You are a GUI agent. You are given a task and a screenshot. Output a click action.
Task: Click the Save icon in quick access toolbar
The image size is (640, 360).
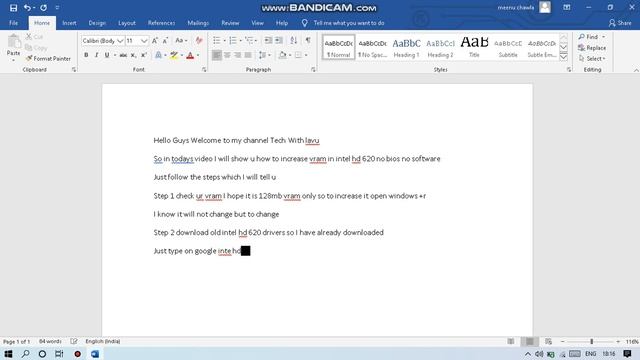pos(13,8)
